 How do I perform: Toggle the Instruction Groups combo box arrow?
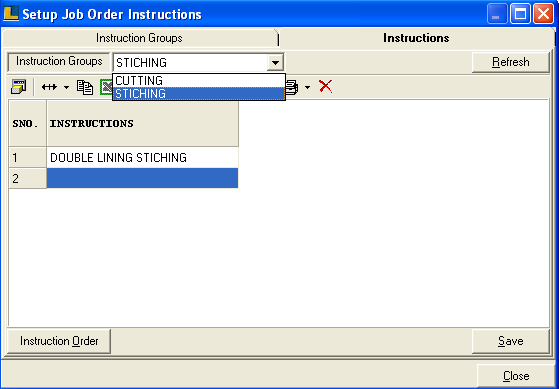[275, 63]
